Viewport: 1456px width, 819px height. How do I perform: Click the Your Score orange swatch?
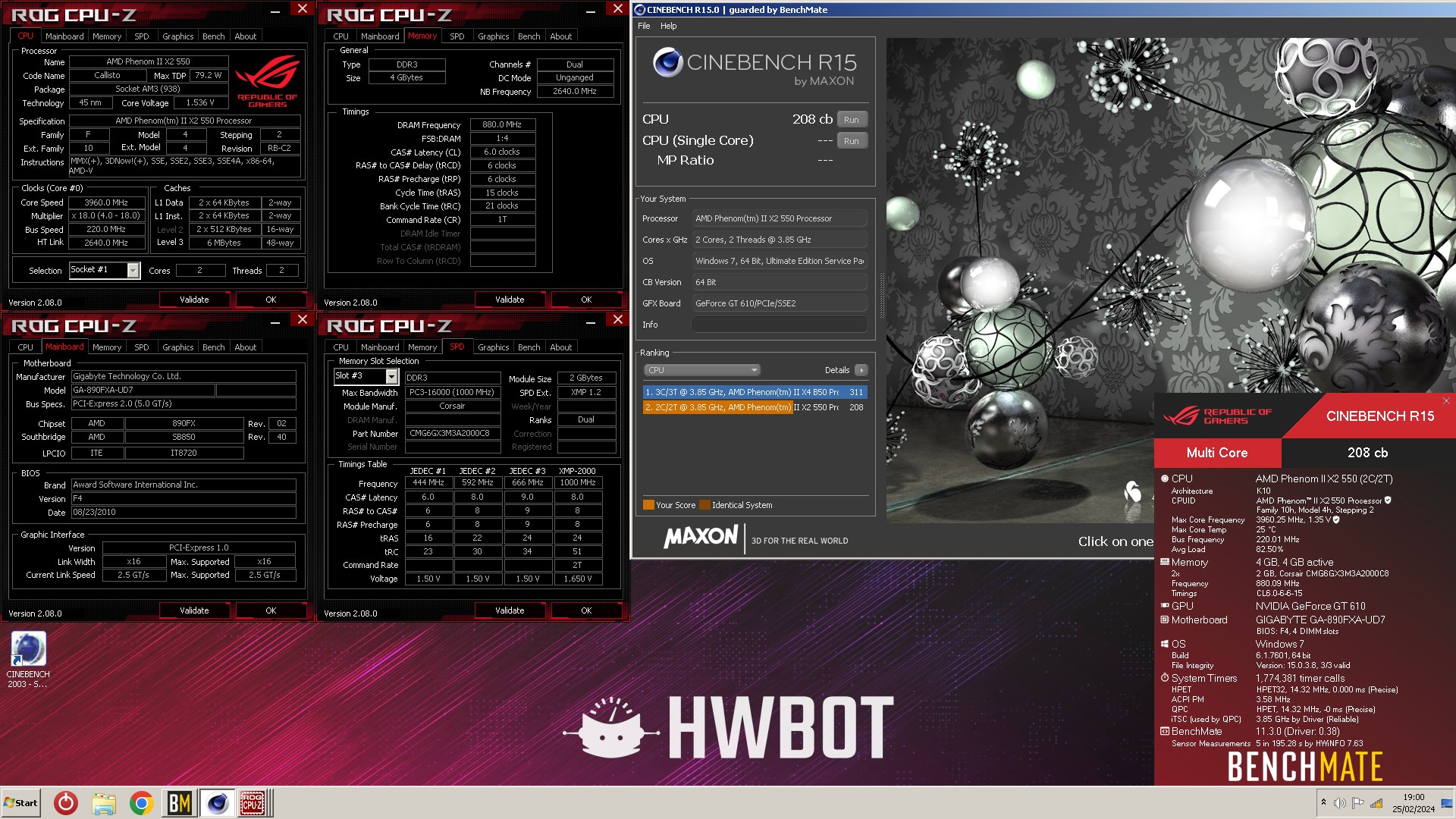[x=648, y=505]
